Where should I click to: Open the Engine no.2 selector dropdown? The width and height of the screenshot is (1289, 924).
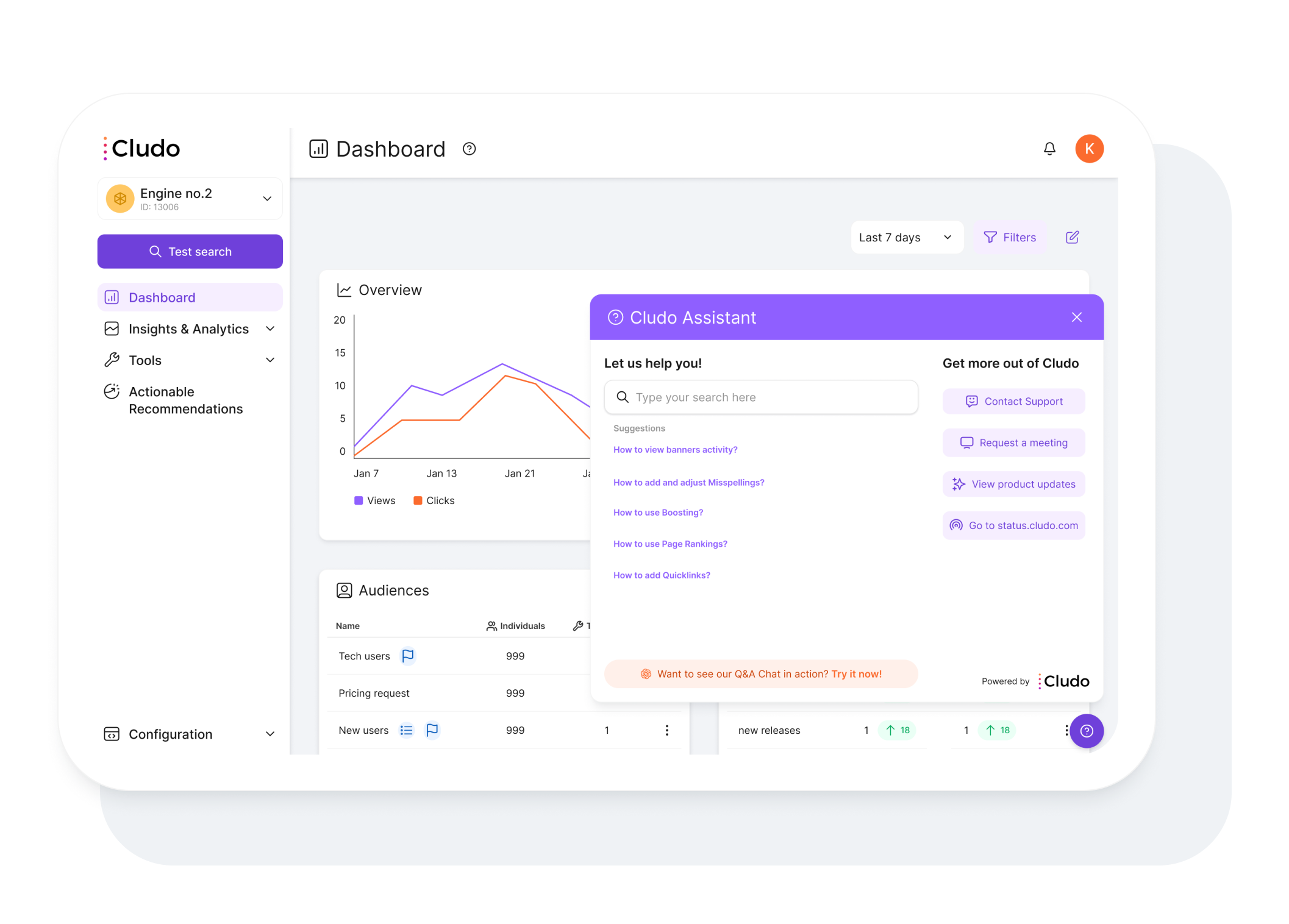coord(190,199)
